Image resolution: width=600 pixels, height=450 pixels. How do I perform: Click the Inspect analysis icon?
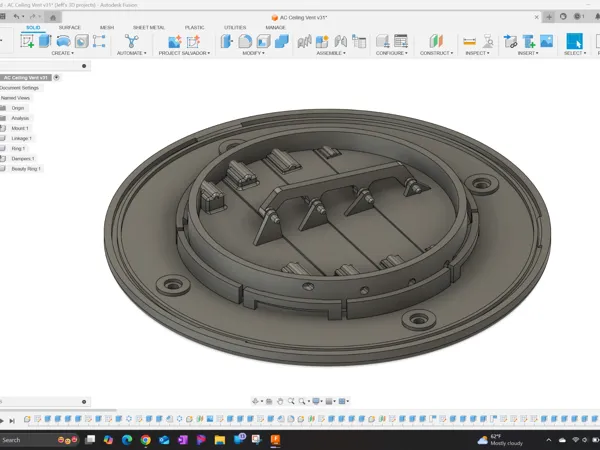point(488,41)
